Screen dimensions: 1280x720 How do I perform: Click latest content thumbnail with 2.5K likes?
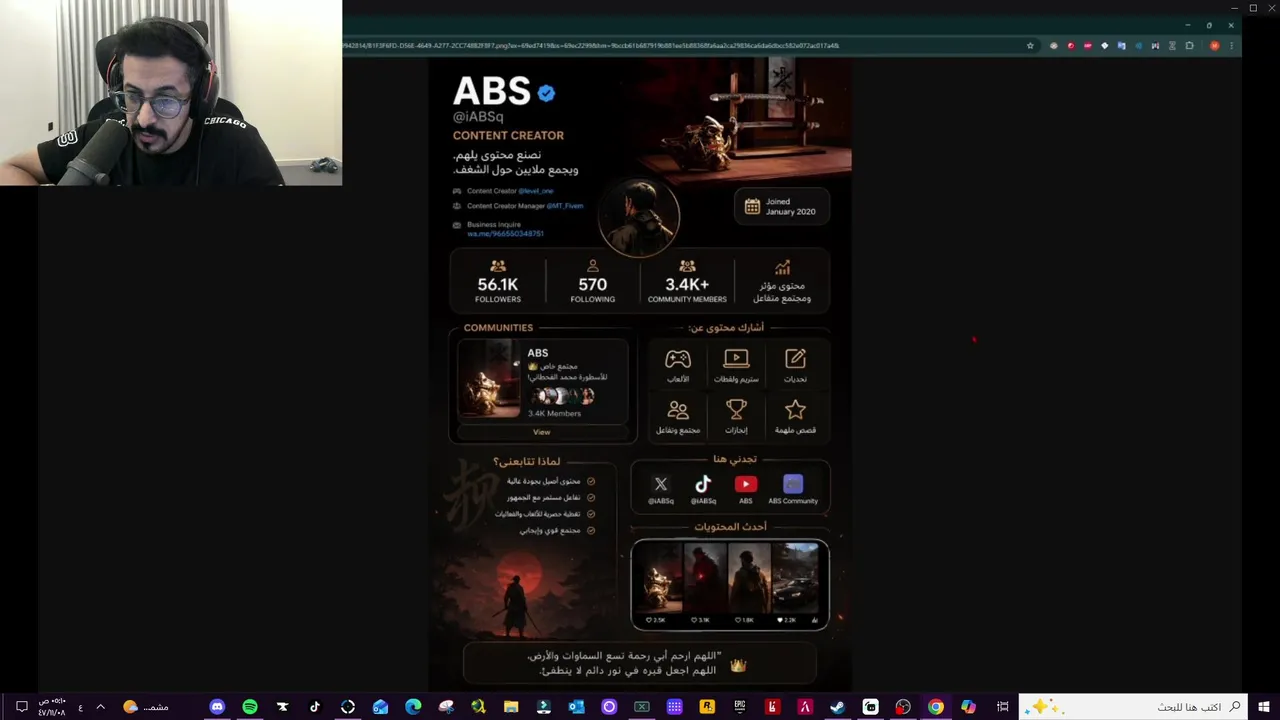658,577
